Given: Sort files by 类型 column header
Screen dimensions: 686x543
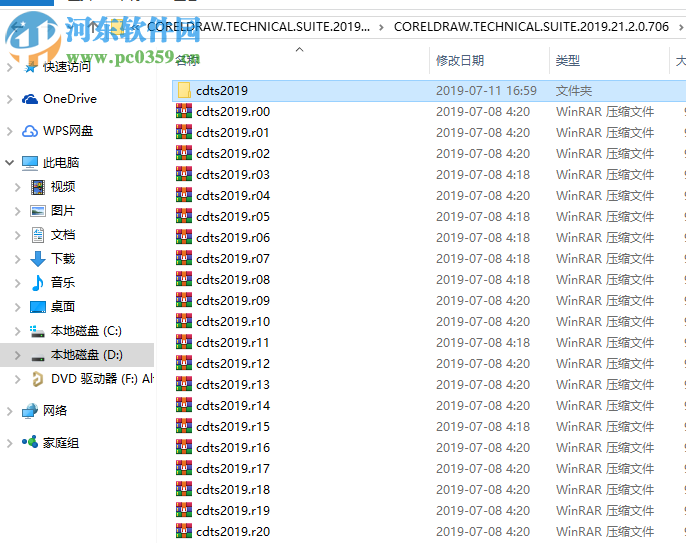Looking at the screenshot, I should (x=567, y=60).
